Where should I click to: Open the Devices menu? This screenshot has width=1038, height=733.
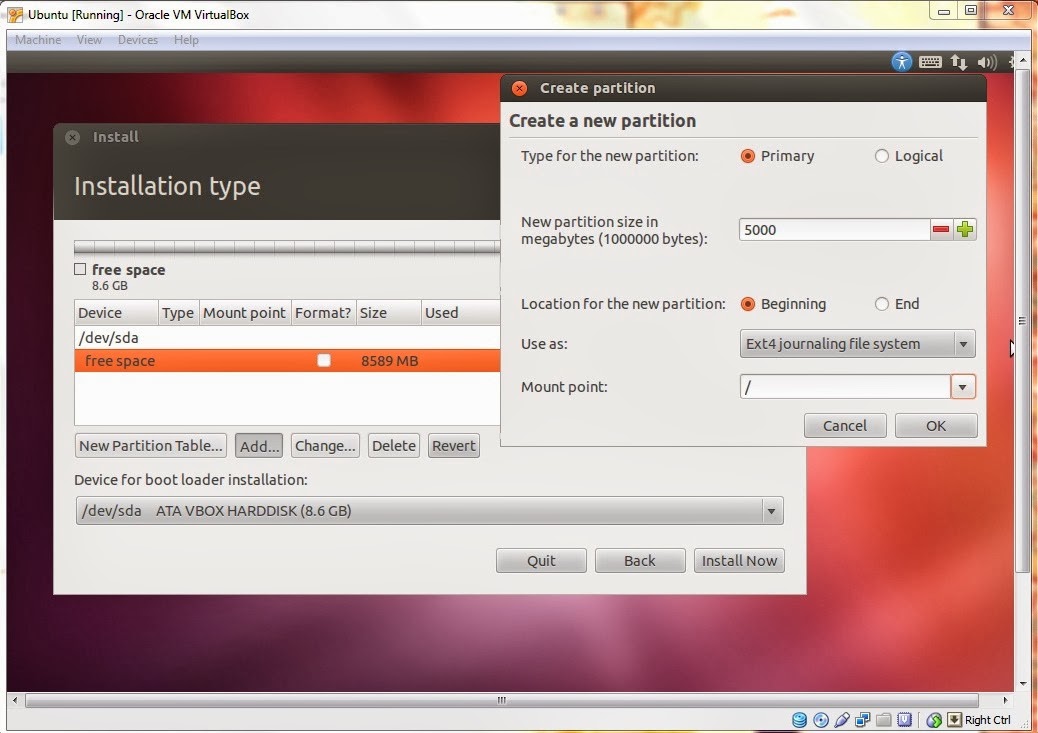(138, 40)
